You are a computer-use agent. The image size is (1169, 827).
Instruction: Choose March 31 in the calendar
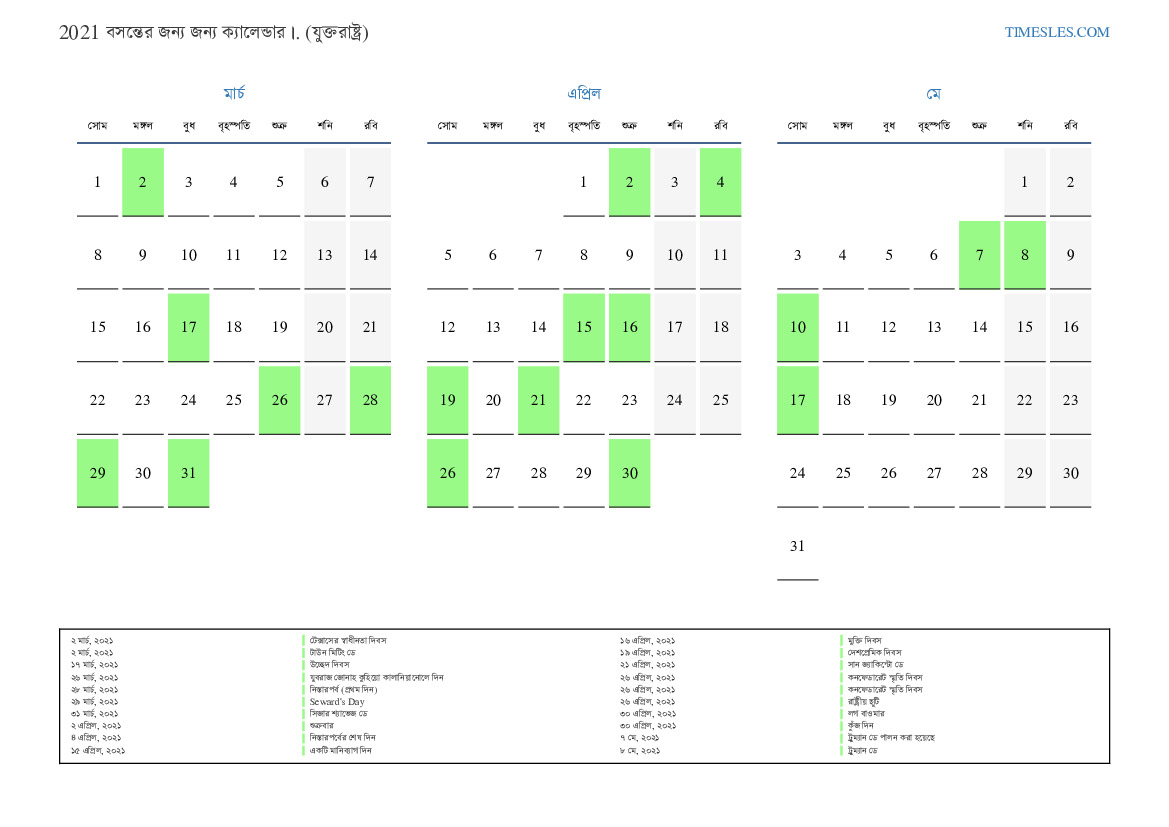(x=189, y=473)
